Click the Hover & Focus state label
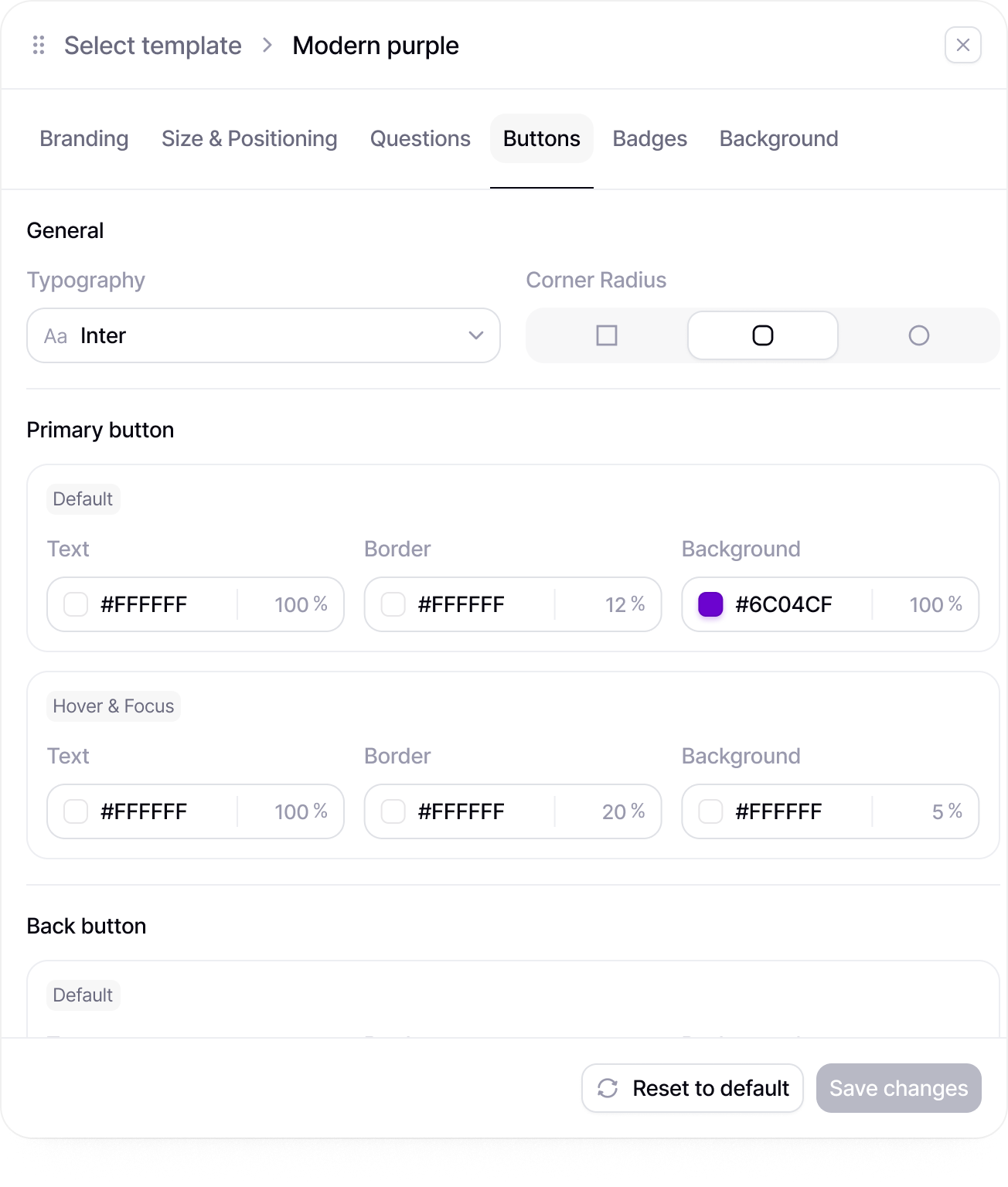The width and height of the screenshot is (1008, 1187). (114, 706)
